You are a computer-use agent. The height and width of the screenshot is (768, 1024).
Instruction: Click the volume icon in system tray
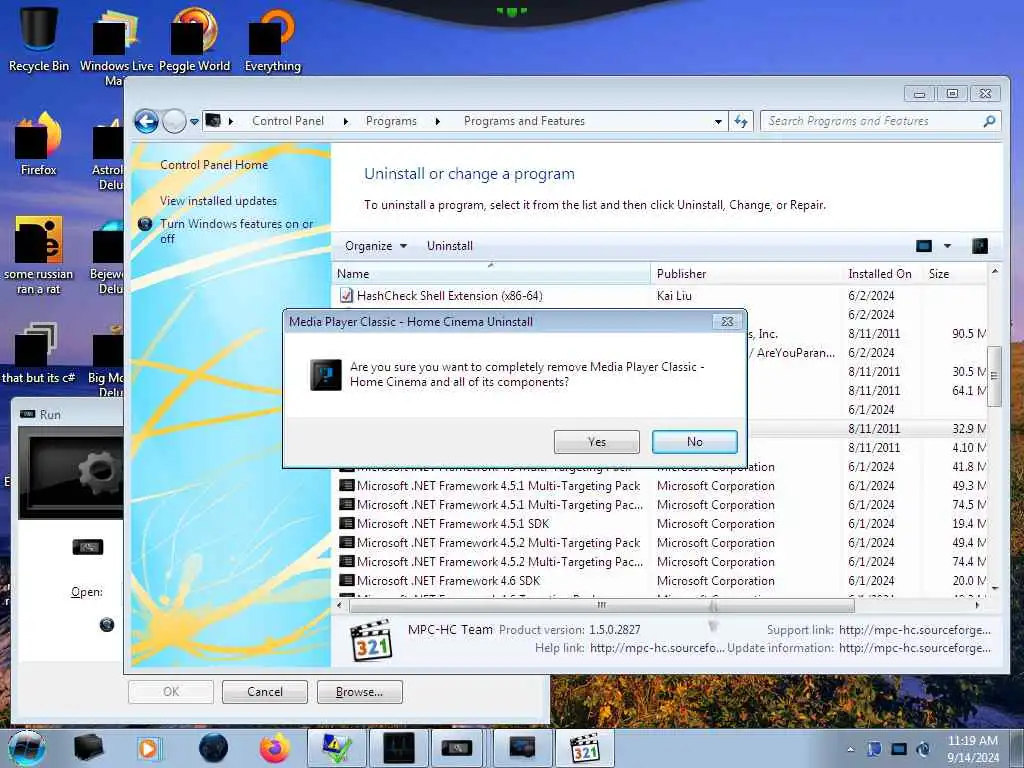tap(923, 749)
